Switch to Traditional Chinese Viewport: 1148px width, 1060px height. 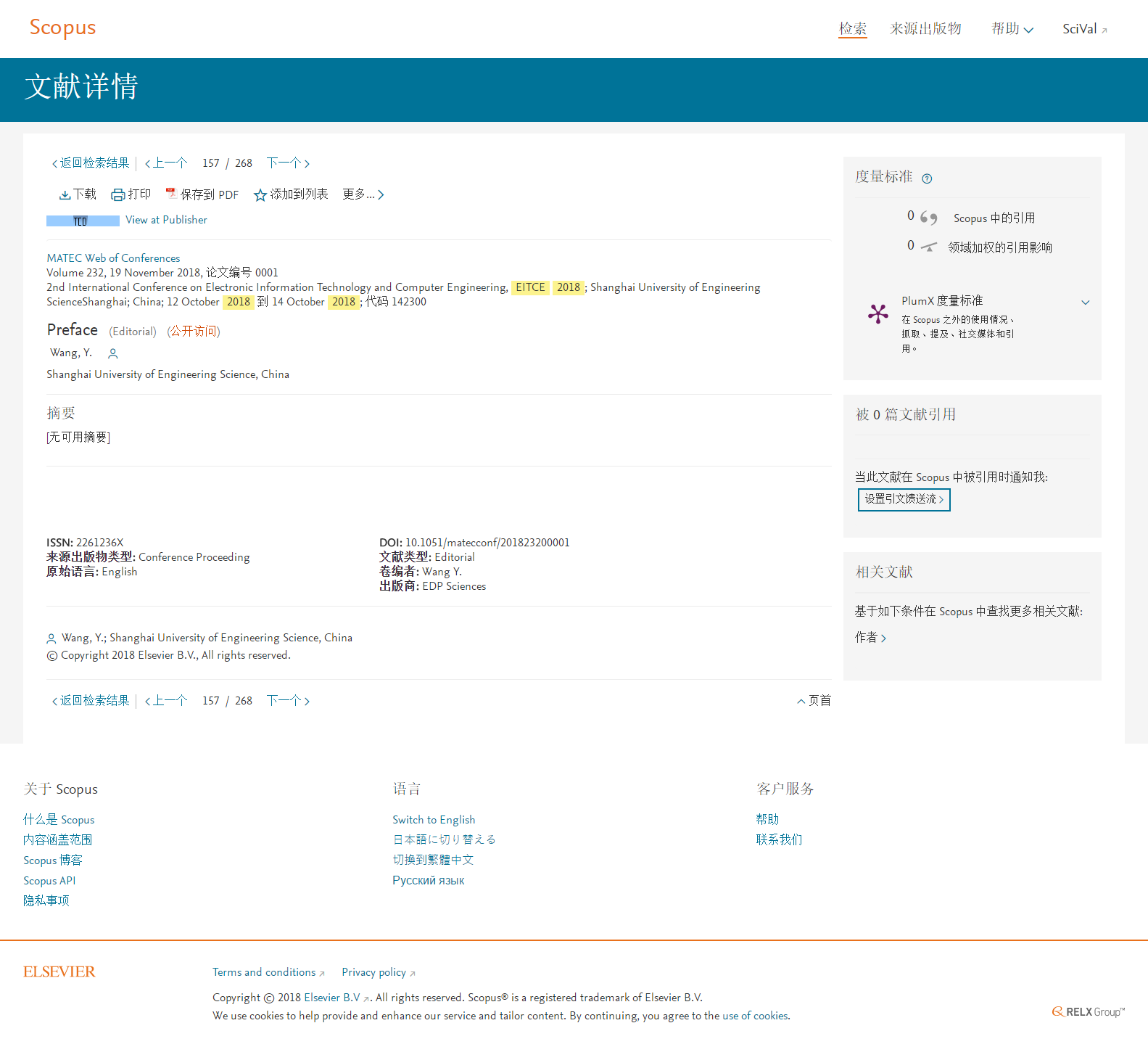point(433,860)
